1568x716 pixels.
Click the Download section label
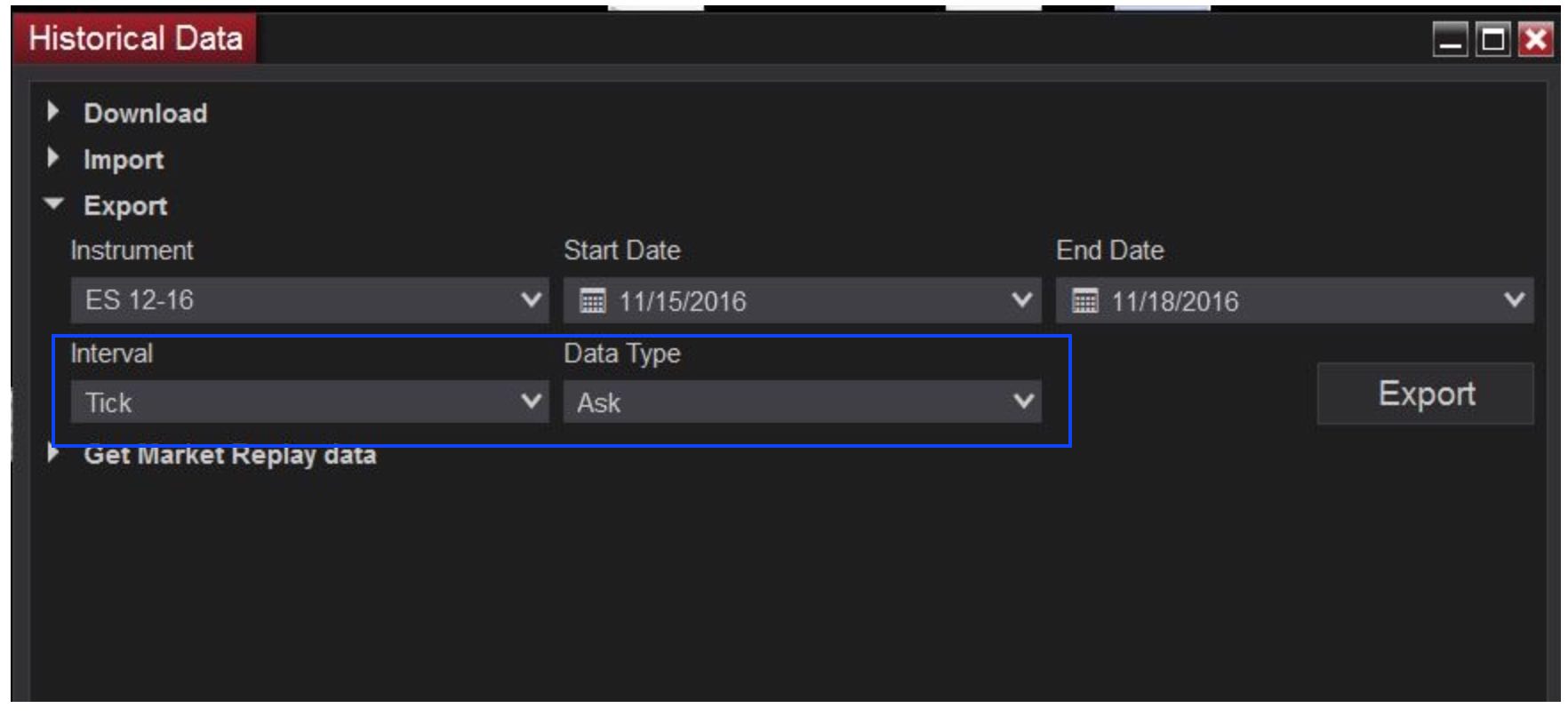pos(146,114)
